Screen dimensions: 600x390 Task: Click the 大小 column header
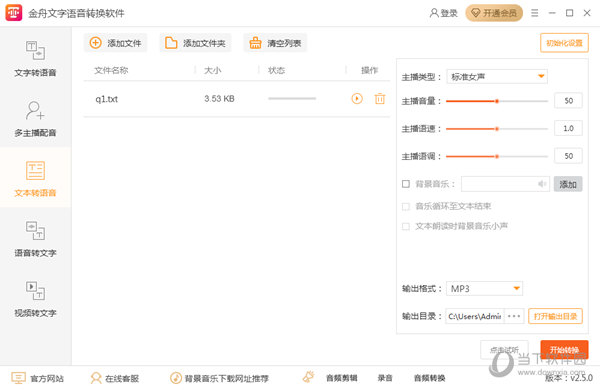[x=212, y=70]
